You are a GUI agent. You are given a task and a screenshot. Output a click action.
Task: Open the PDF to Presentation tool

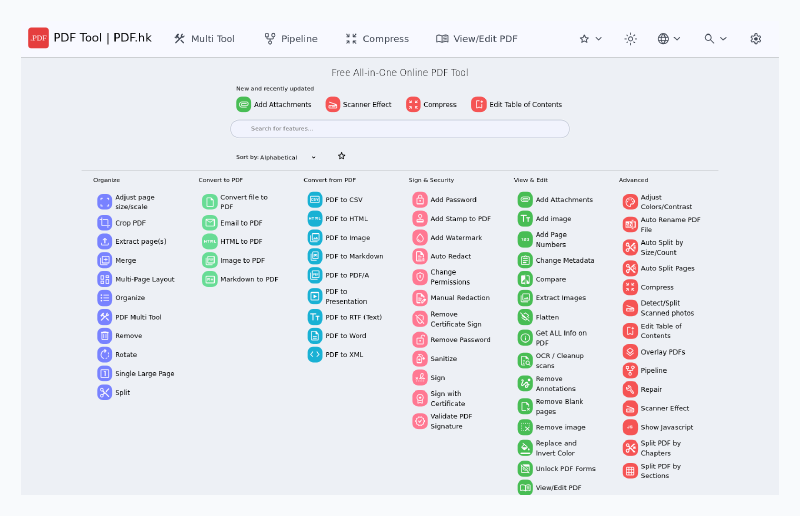pyautogui.click(x=337, y=297)
